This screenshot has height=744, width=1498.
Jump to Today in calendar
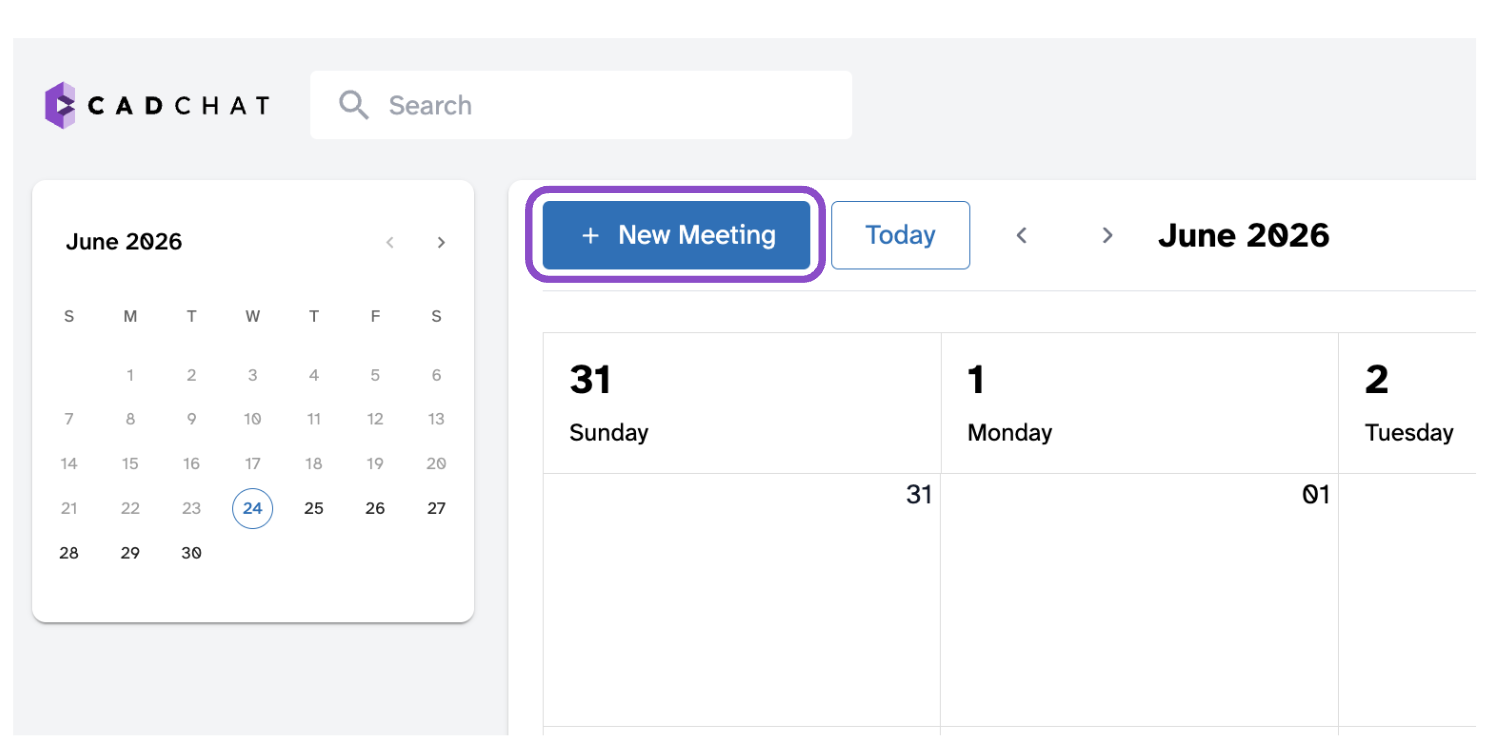pyautogui.click(x=900, y=235)
